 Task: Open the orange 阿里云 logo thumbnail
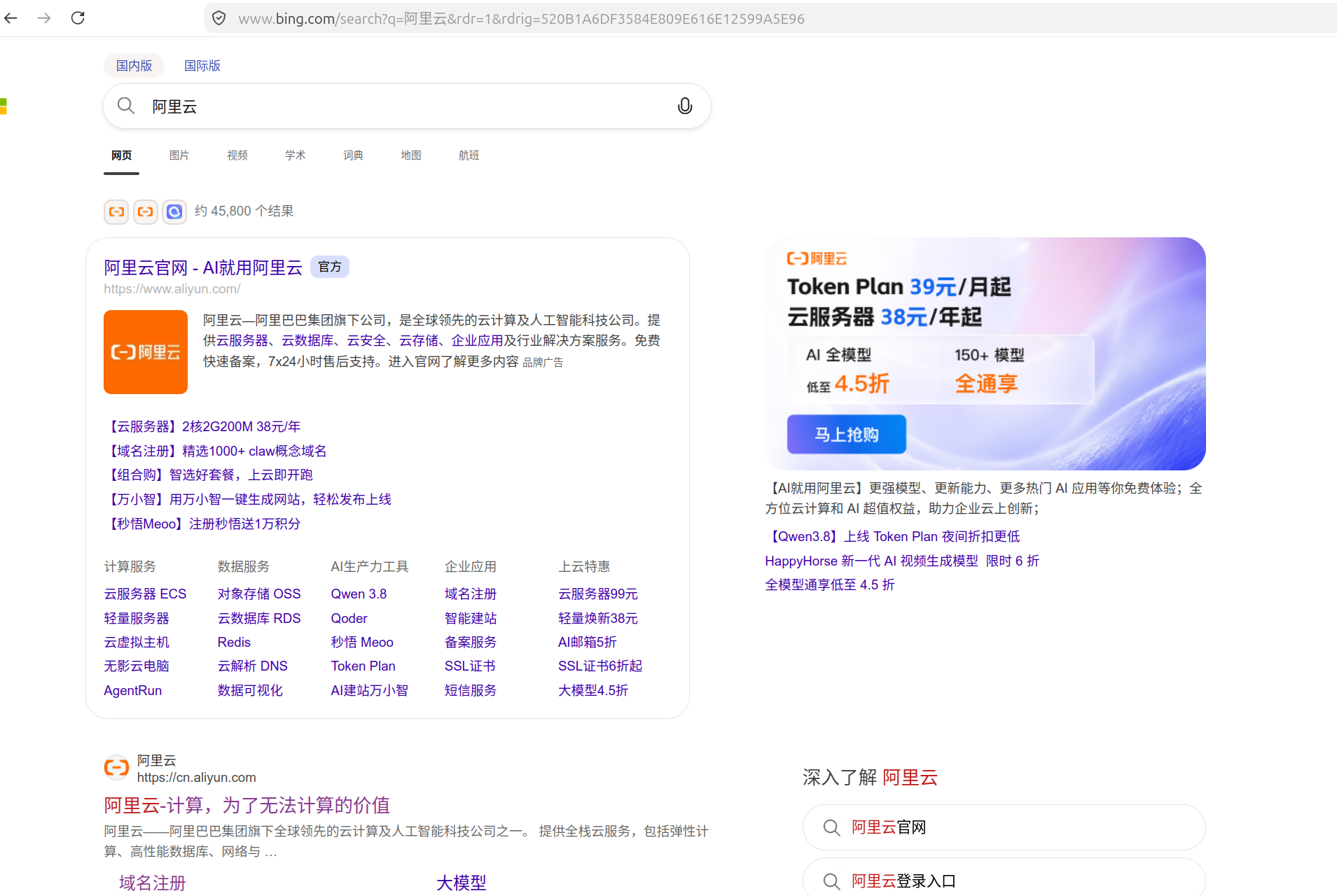point(146,352)
